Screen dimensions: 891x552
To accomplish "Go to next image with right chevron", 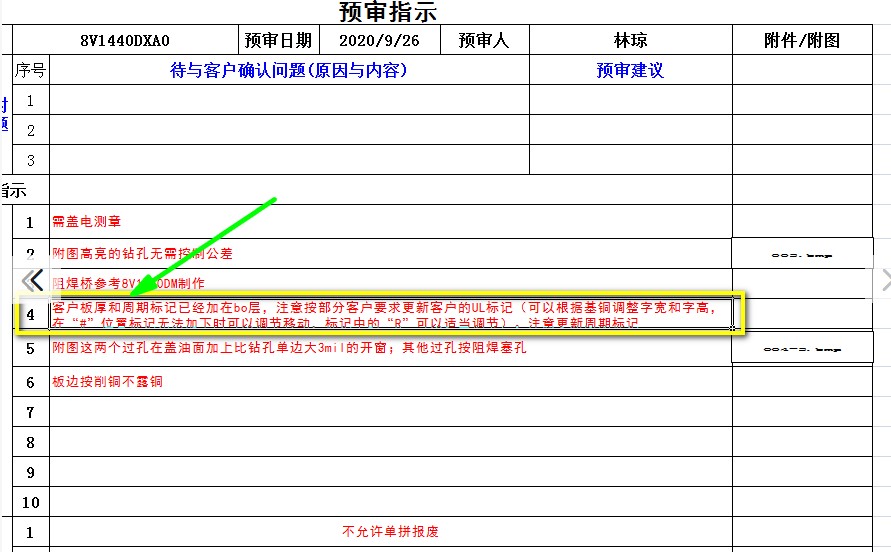I will [x=885, y=280].
